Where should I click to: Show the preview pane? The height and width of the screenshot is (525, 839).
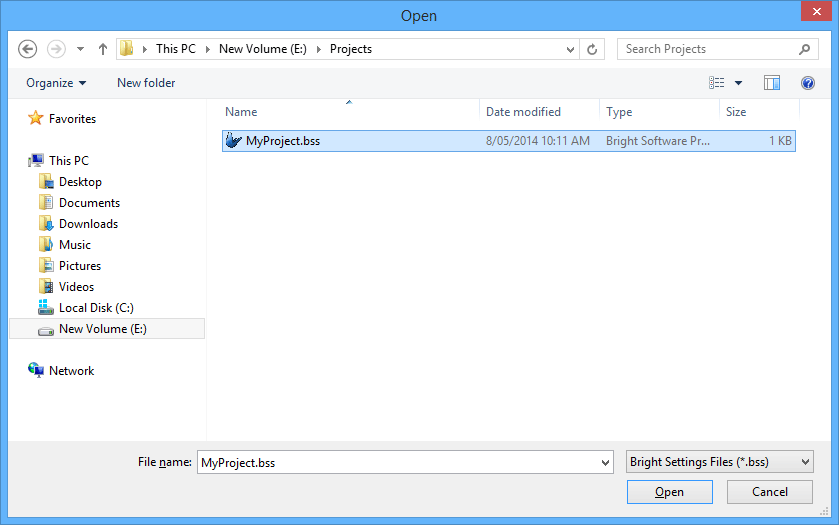click(x=771, y=83)
